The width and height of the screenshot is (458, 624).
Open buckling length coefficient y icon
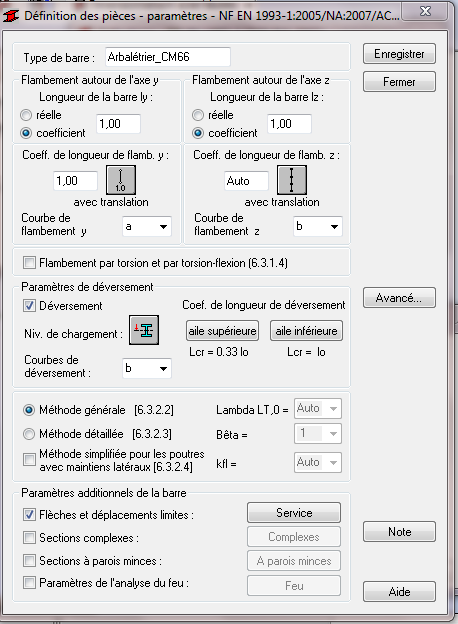click(x=121, y=180)
